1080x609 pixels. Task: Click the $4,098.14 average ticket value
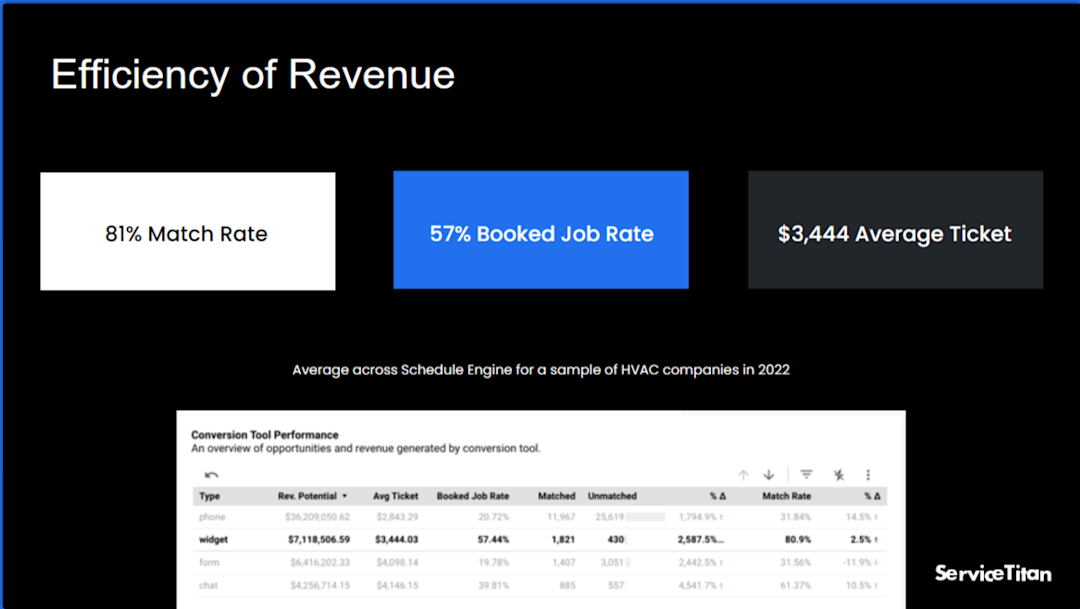point(397,562)
